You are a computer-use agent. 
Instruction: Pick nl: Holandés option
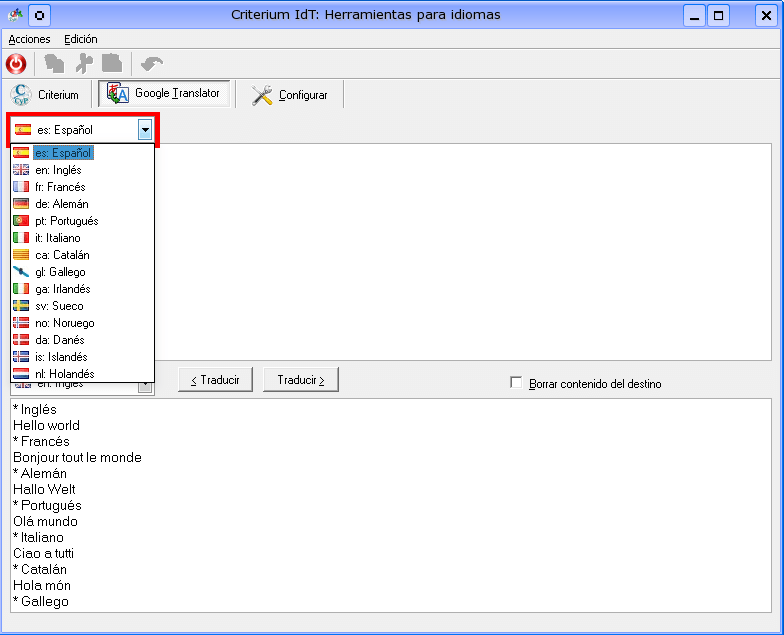pyautogui.click(x=82, y=374)
